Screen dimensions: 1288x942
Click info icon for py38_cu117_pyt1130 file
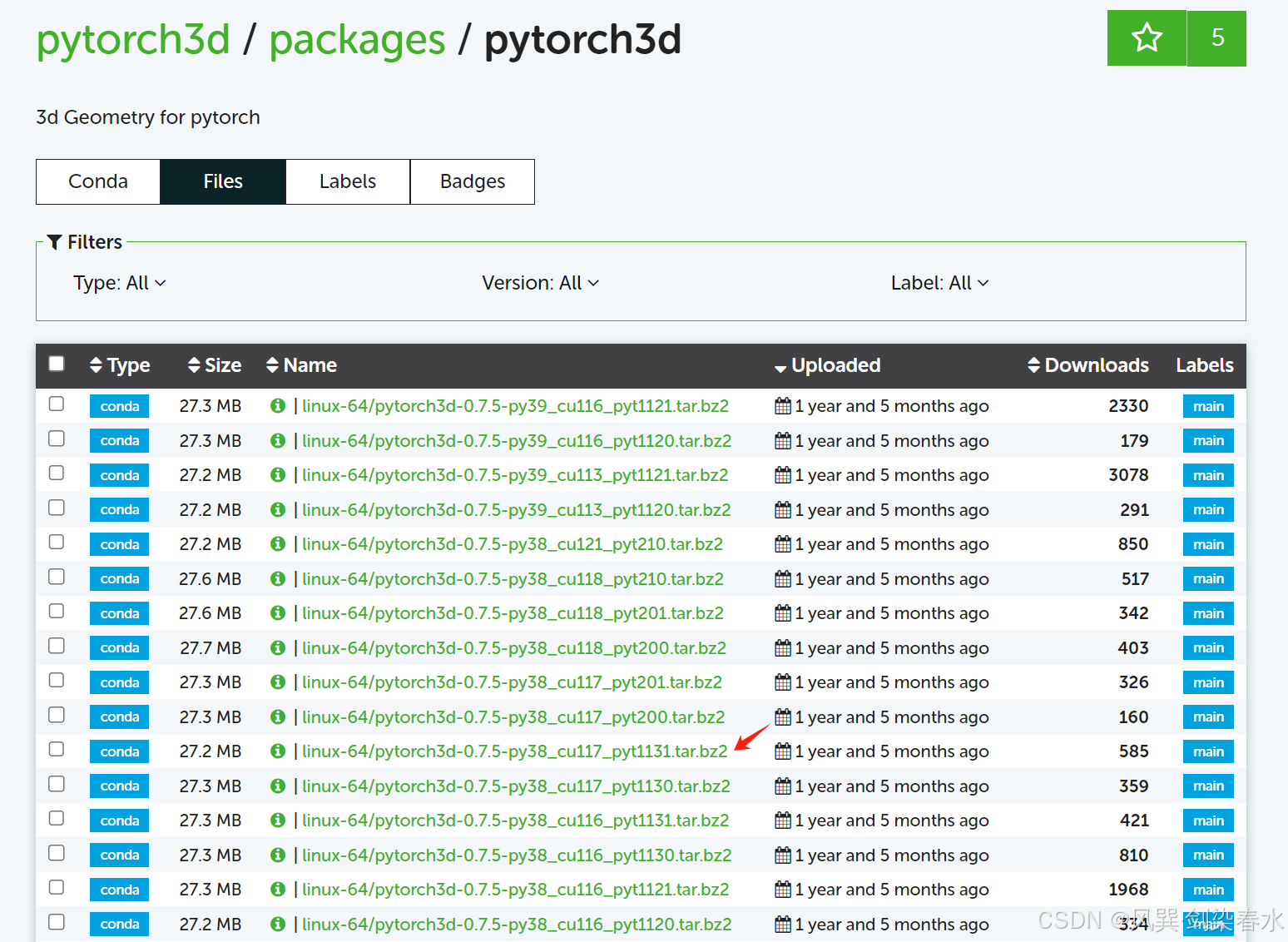click(x=278, y=786)
